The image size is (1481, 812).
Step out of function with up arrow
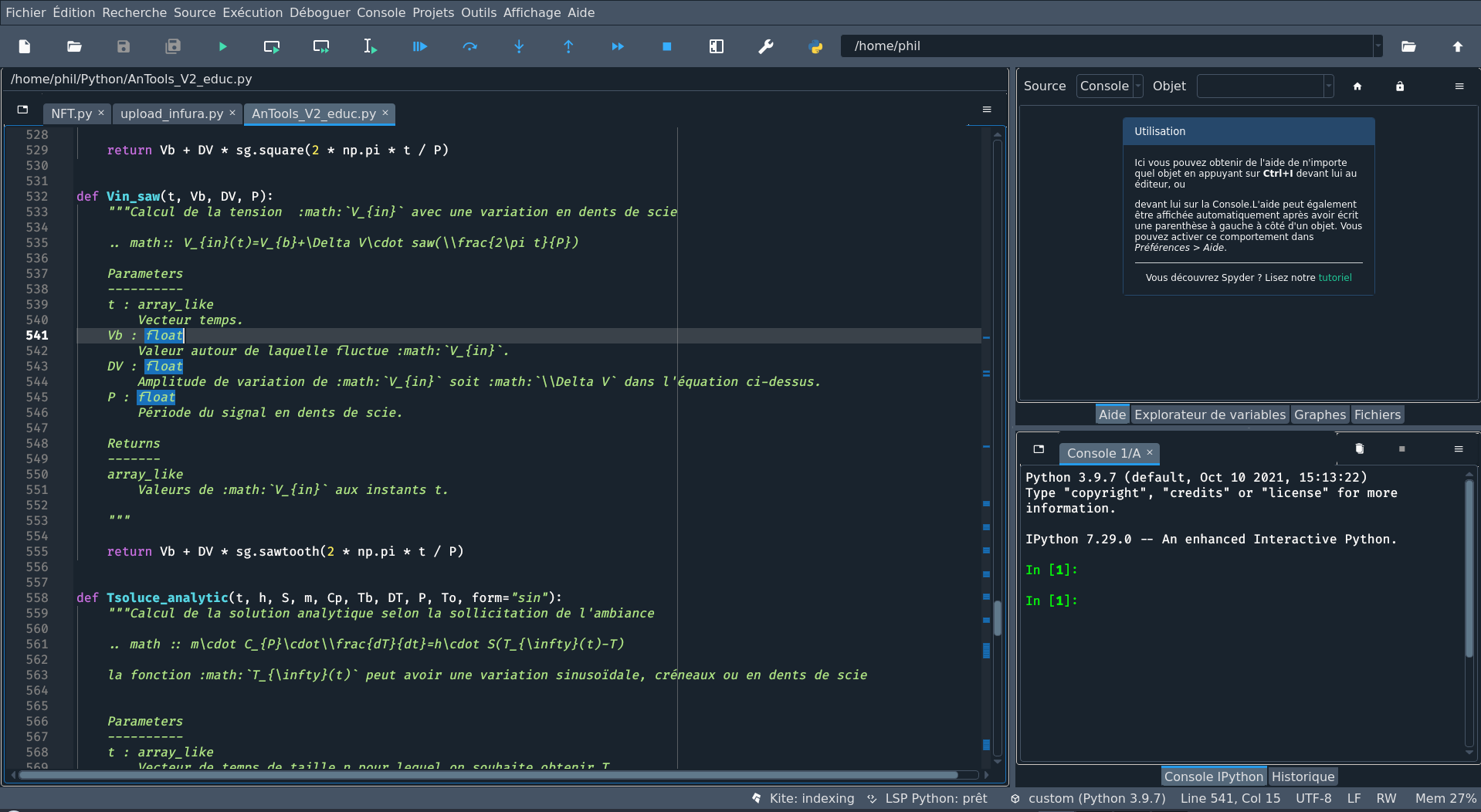coord(568,46)
